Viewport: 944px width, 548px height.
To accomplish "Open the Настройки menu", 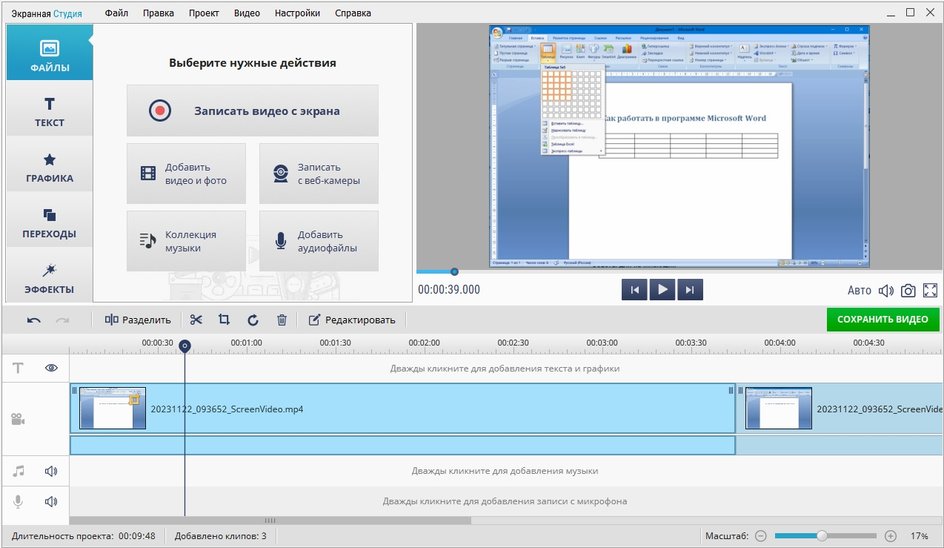I will pyautogui.click(x=297, y=13).
